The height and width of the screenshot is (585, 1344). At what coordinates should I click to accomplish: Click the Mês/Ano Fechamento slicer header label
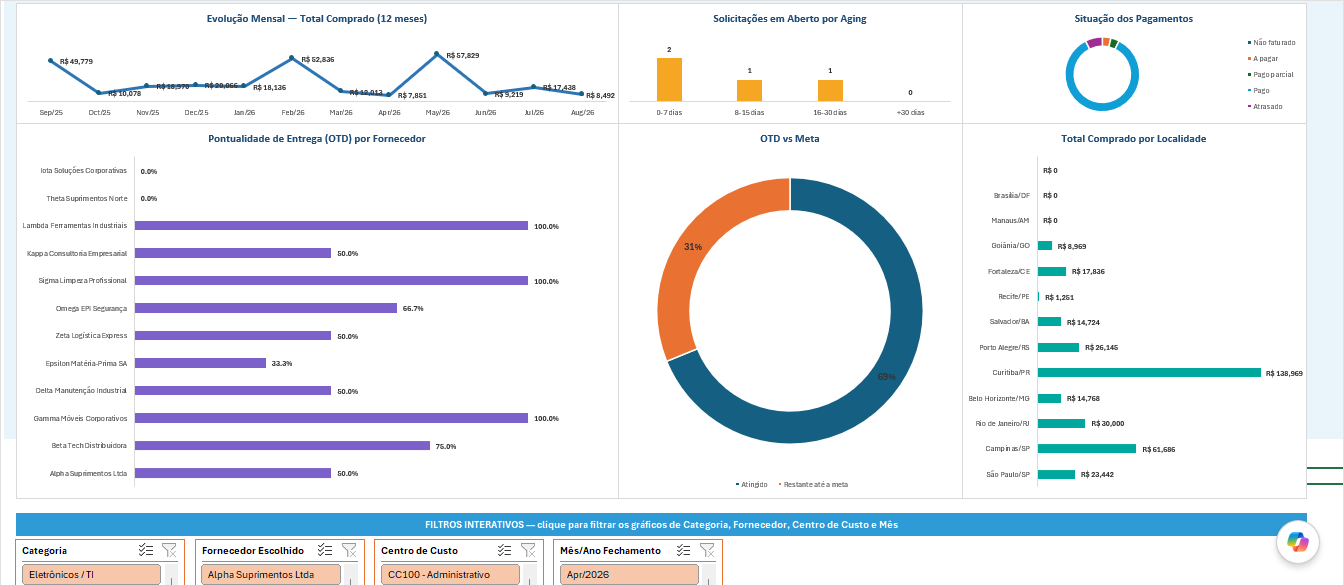(610, 551)
